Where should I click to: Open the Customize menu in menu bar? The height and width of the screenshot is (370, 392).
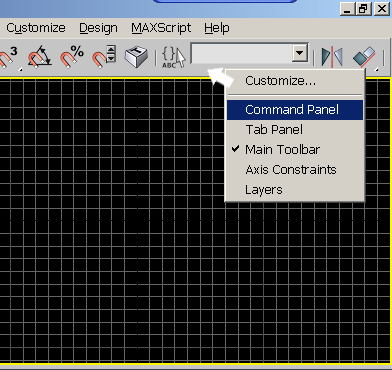36,28
